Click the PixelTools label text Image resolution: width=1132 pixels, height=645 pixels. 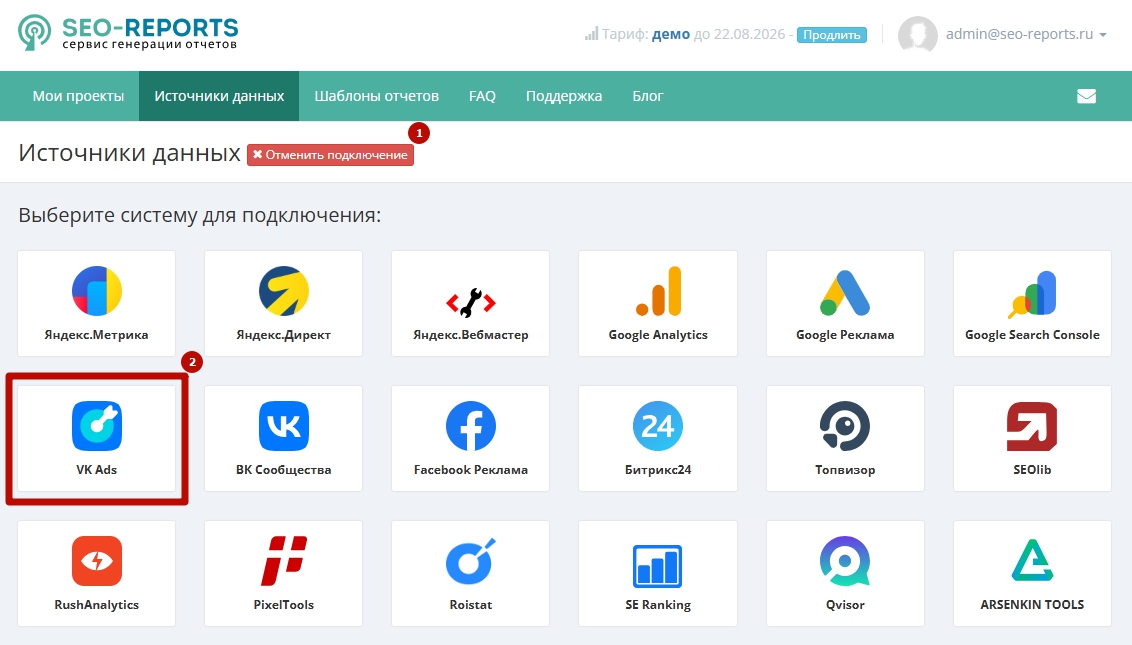tap(284, 605)
